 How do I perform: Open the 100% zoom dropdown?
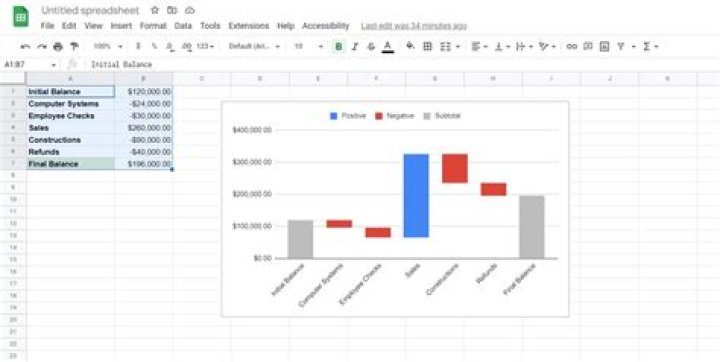click(108, 46)
